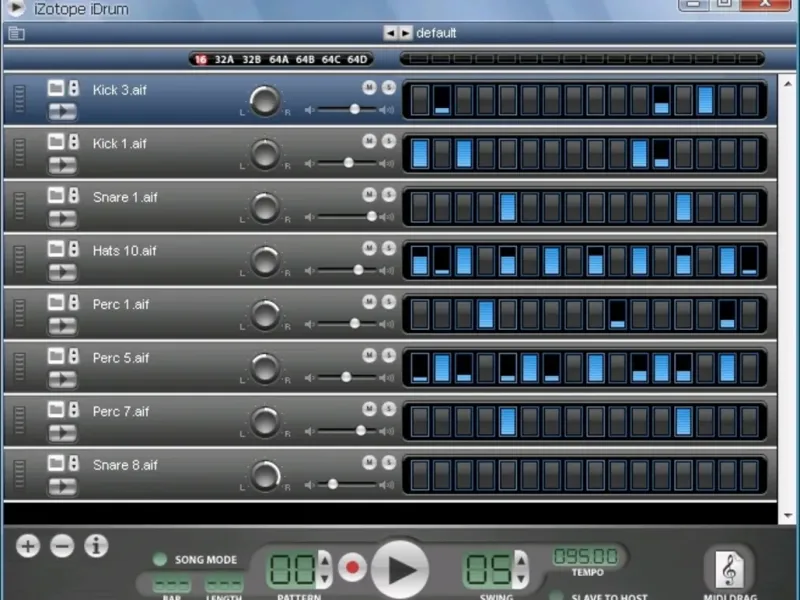
Task: Click the Hats 10.aif pan knob
Action: [265, 261]
